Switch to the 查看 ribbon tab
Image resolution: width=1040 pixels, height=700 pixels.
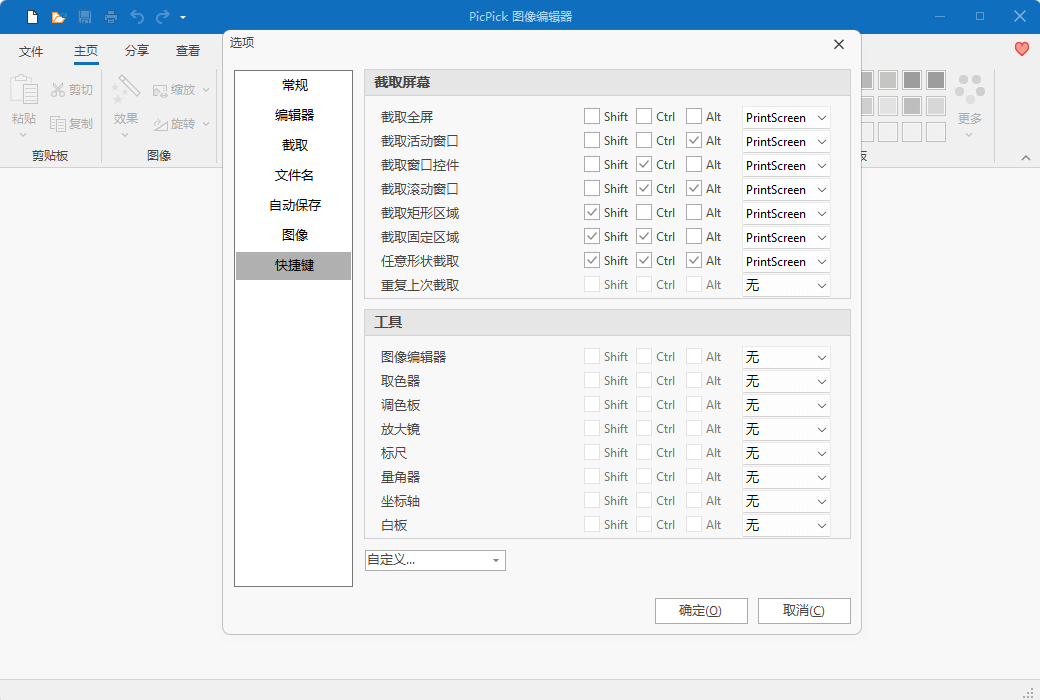coord(188,51)
